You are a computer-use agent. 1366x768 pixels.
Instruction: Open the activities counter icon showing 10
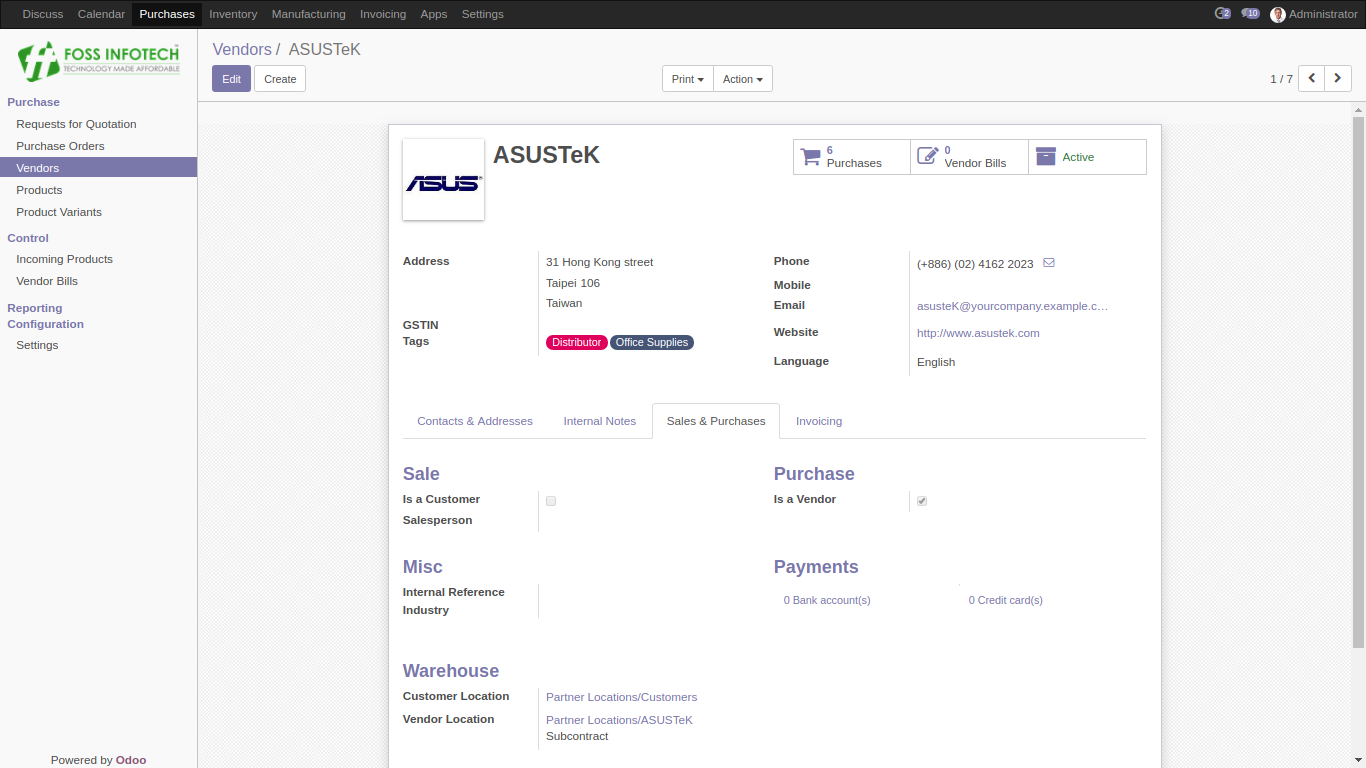[x=1250, y=14]
